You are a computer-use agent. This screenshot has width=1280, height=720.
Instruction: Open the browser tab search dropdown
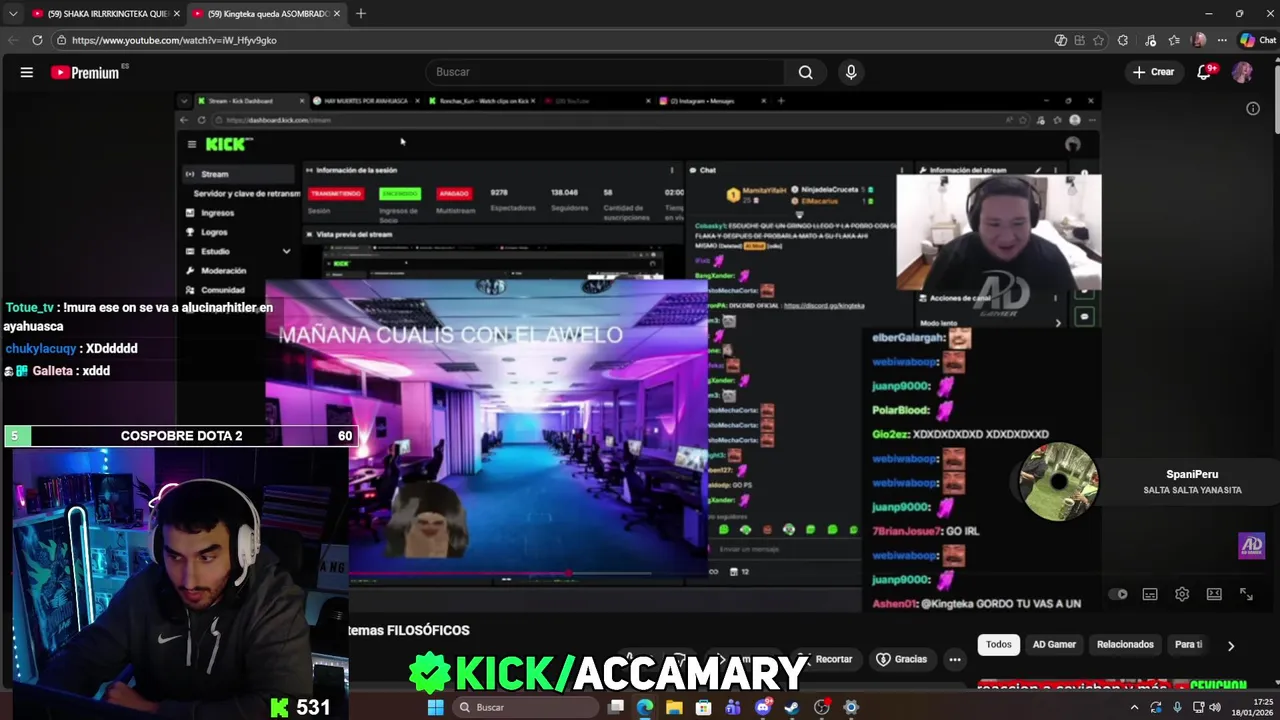click(11, 14)
